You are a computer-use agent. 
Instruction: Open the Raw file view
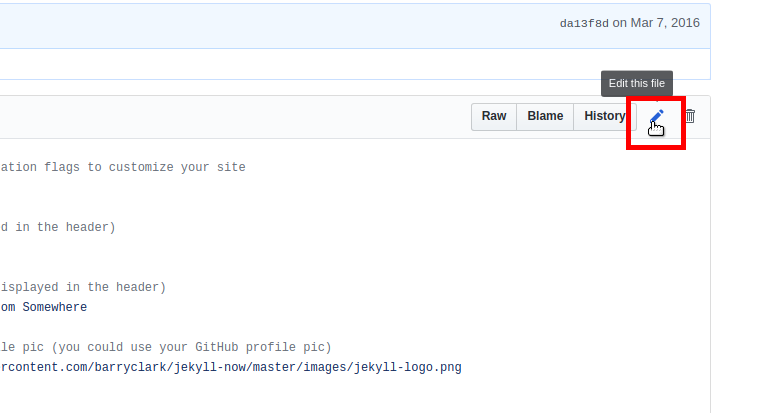coord(494,116)
